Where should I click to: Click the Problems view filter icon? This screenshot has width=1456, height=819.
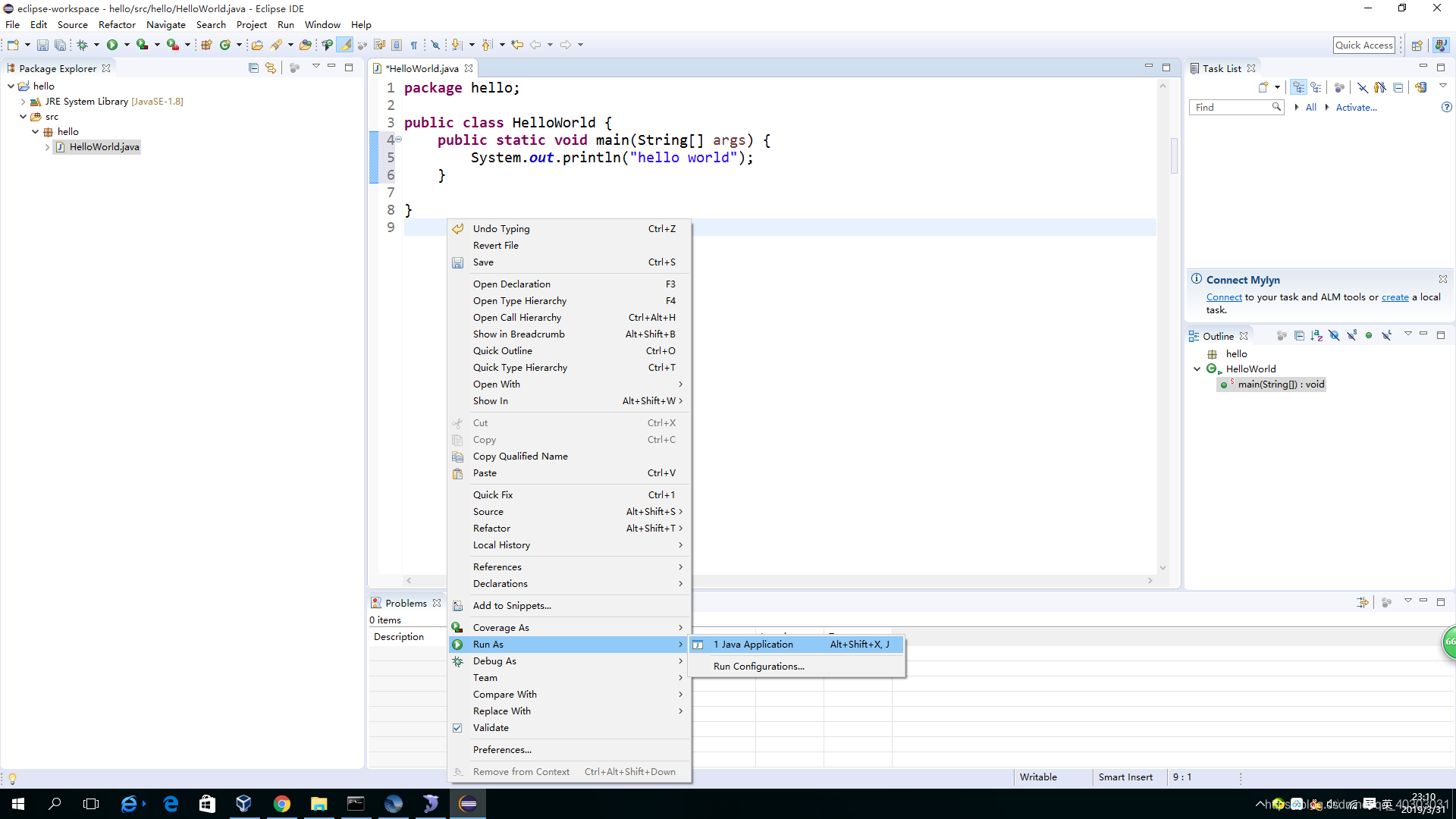[1363, 602]
